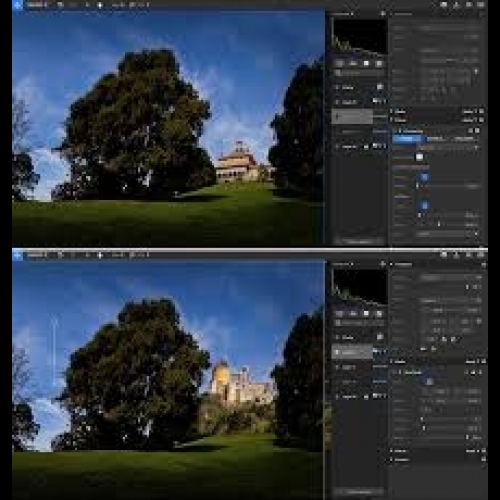Click the blue app icon in lower window's toolbar
The image size is (500, 500).
[x=17, y=255]
